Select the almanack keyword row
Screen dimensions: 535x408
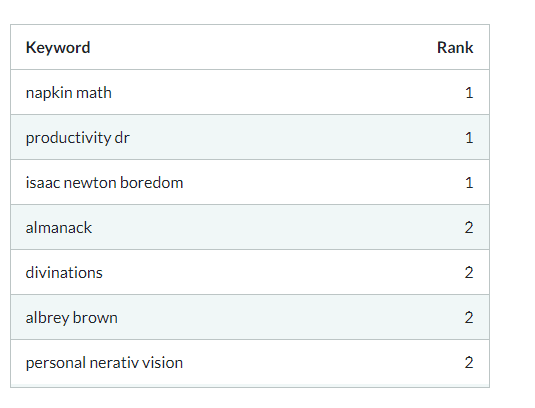tap(250, 227)
